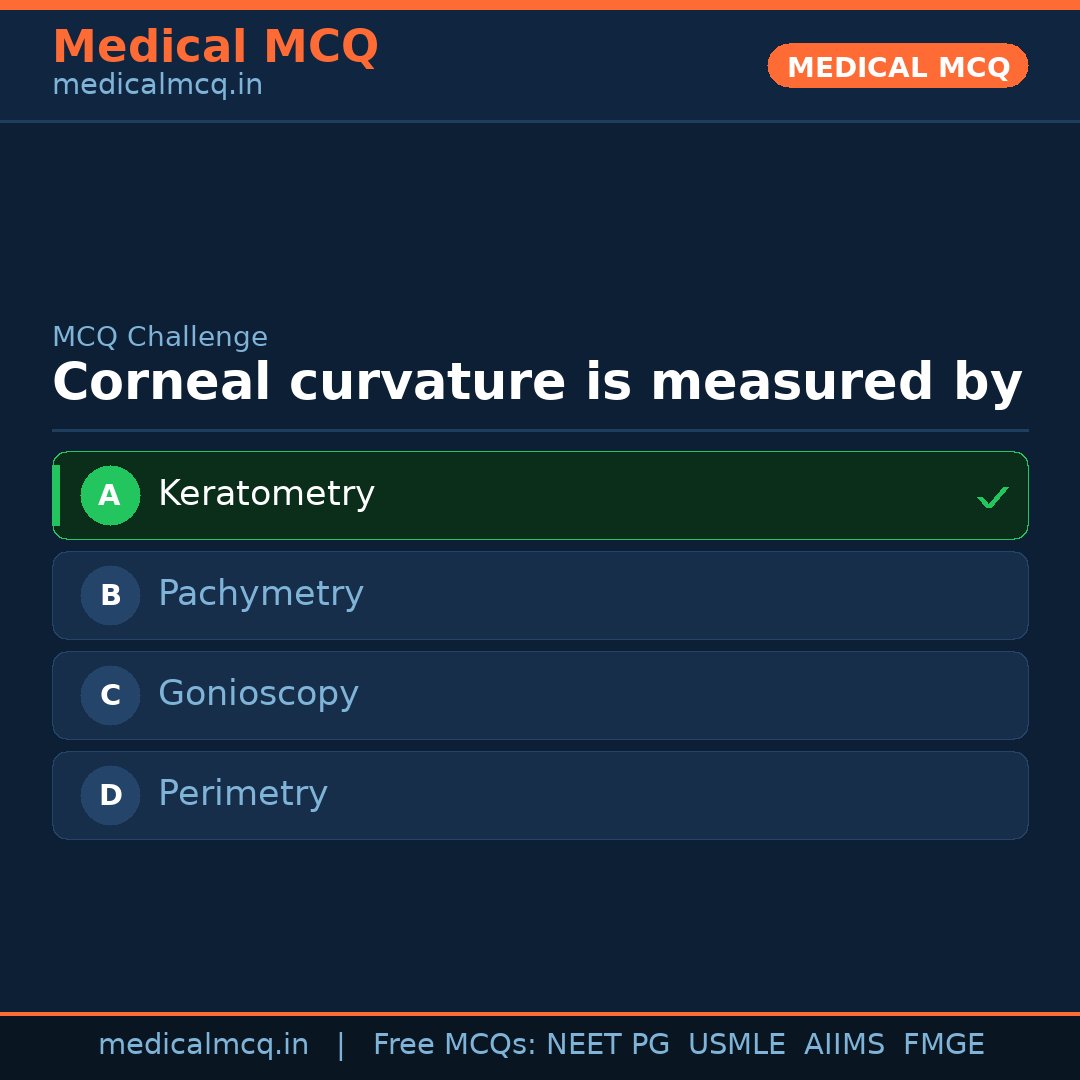The height and width of the screenshot is (1080, 1080).
Task: Click NEET PG in the footer navigation
Action: tap(607, 1044)
